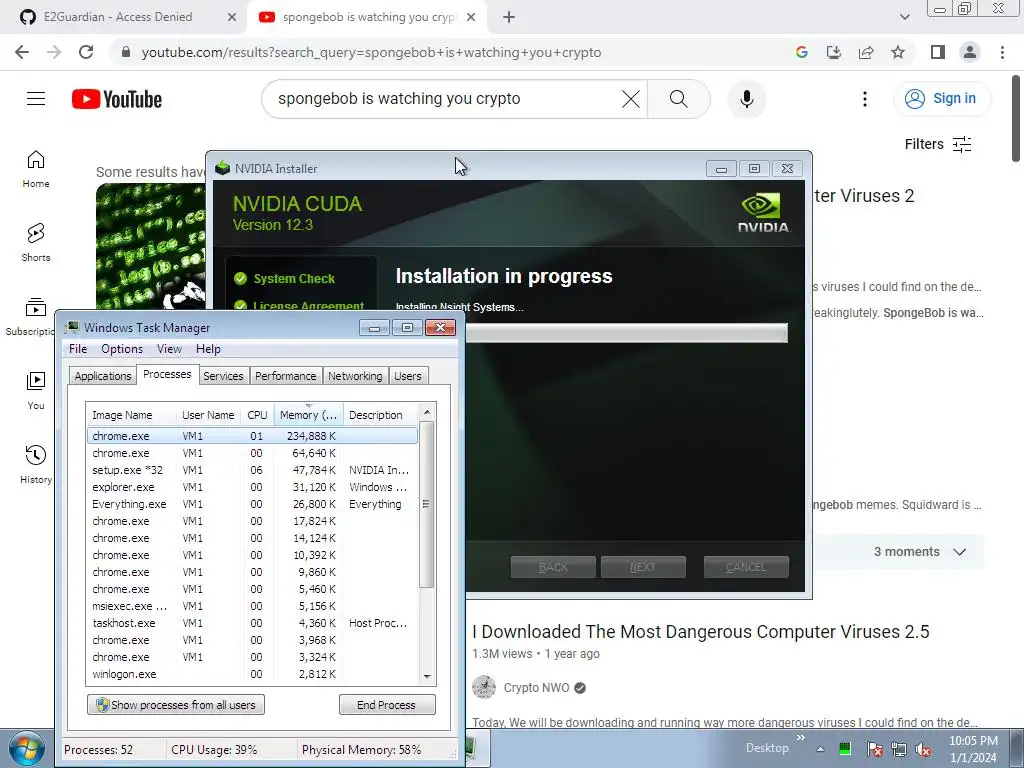This screenshot has width=1024, height=768.
Task: Click the Google icon in the address bar
Action: coord(801,52)
